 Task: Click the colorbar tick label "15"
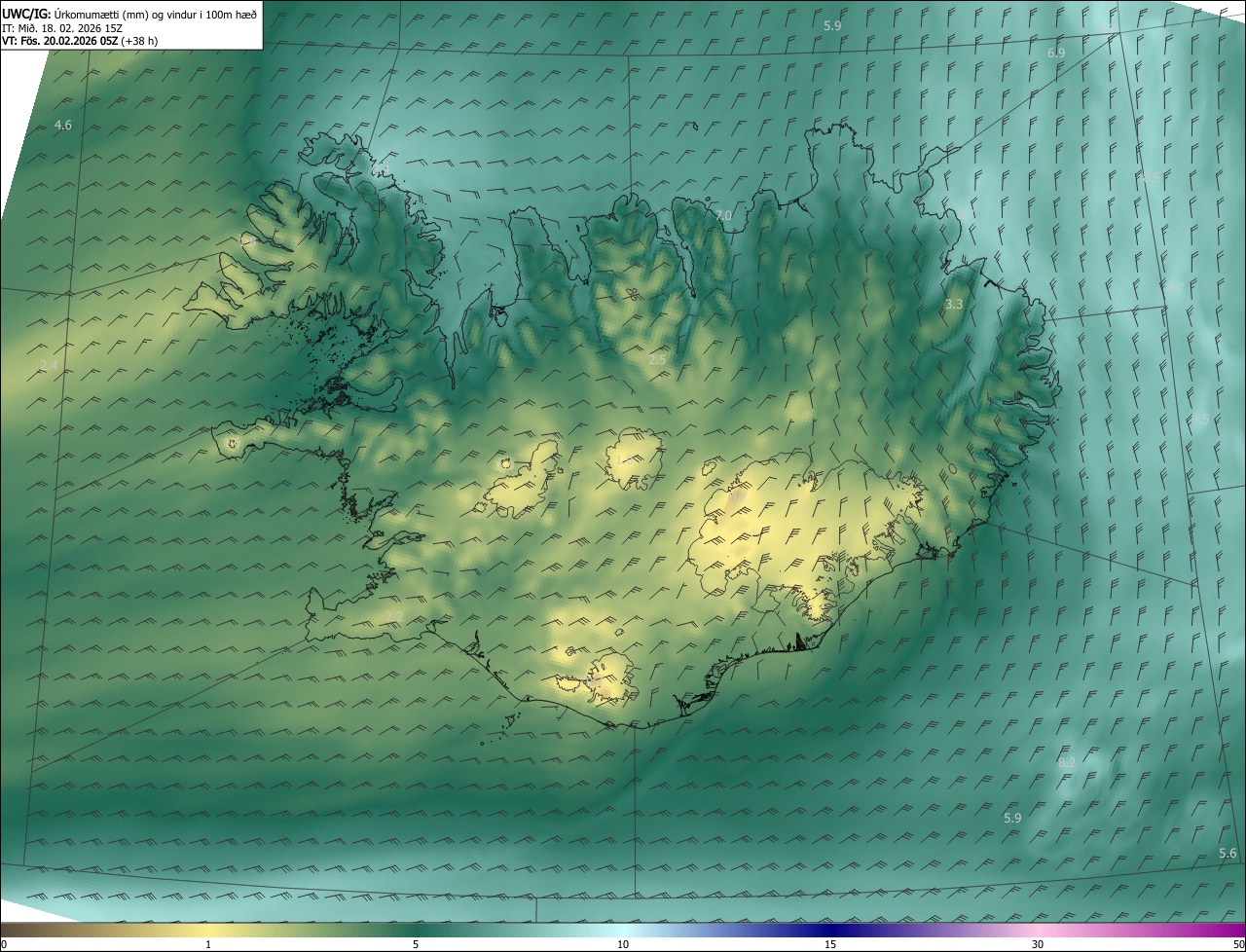click(x=830, y=944)
